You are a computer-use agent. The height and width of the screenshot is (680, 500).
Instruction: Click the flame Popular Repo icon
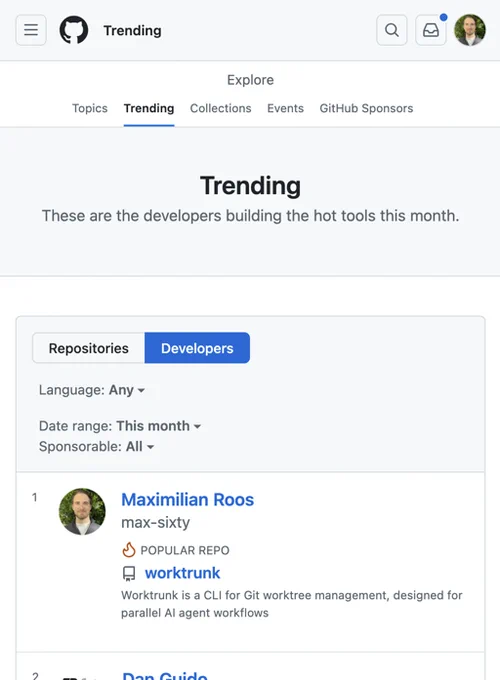pos(129,550)
